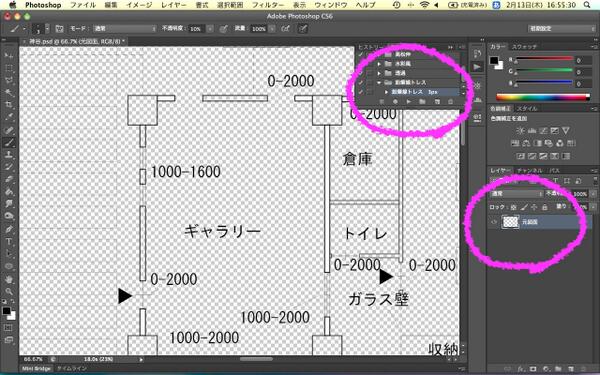
Task: Select the Hand tool
Action: point(8,279)
